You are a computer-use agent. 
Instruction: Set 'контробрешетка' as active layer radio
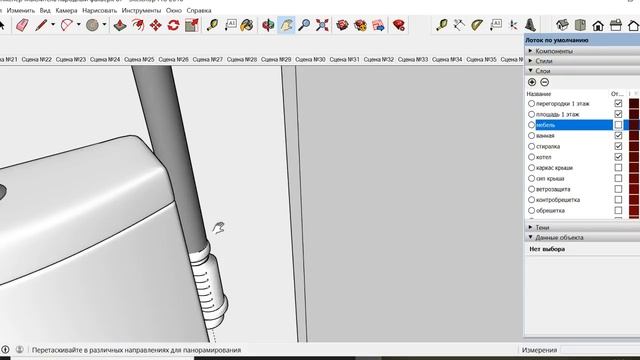tap(531, 200)
